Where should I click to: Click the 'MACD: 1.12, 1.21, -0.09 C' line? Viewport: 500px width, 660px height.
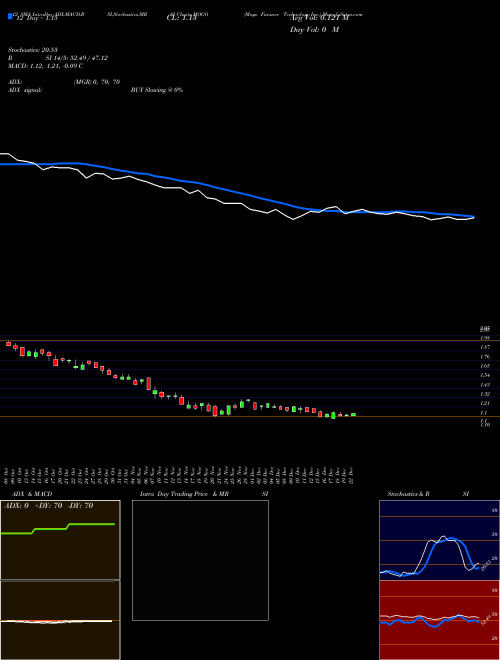pos(45,66)
